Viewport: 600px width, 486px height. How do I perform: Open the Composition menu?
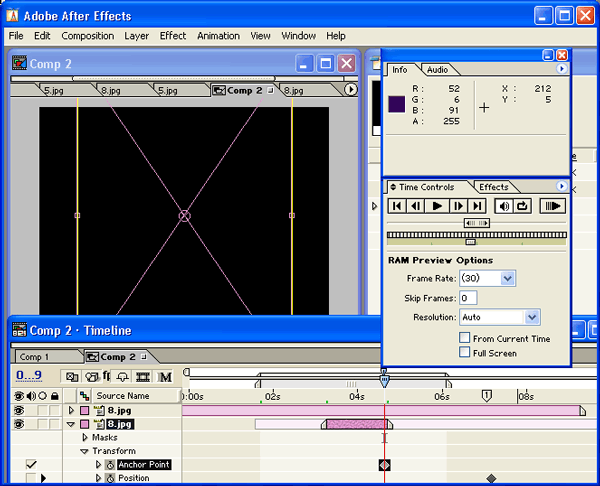(88, 36)
